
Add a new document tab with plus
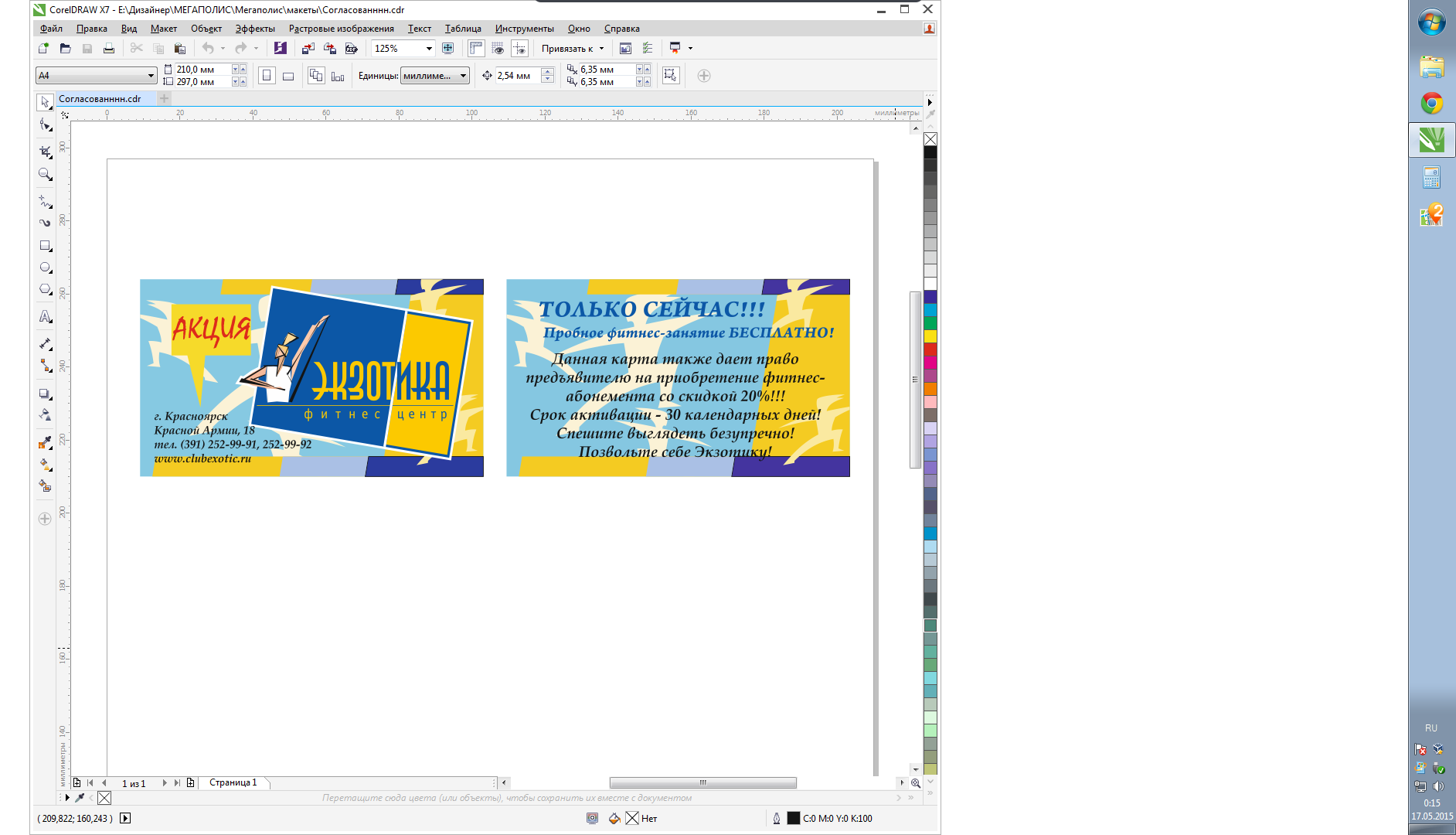(x=164, y=98)
